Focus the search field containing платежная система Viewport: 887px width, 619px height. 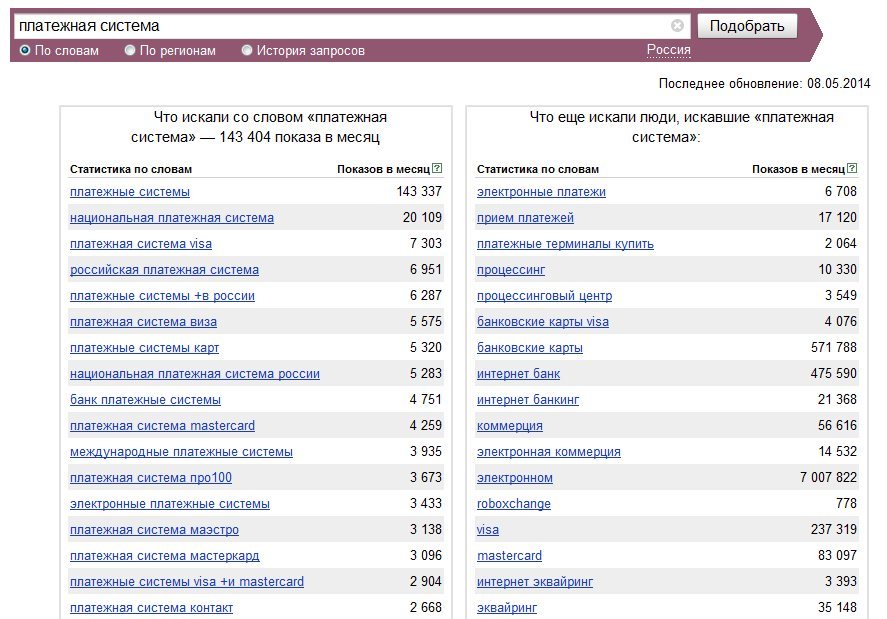[342, 25]
